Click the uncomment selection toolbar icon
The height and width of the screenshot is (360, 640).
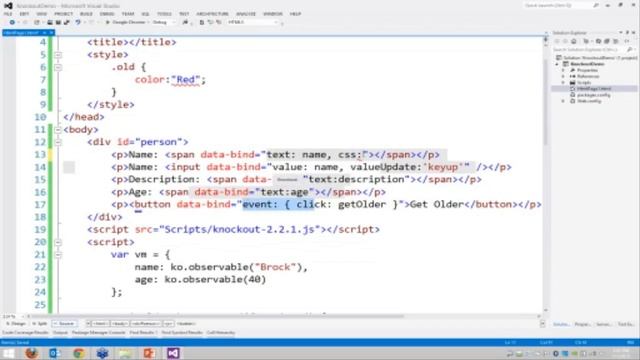pos(219,22)
